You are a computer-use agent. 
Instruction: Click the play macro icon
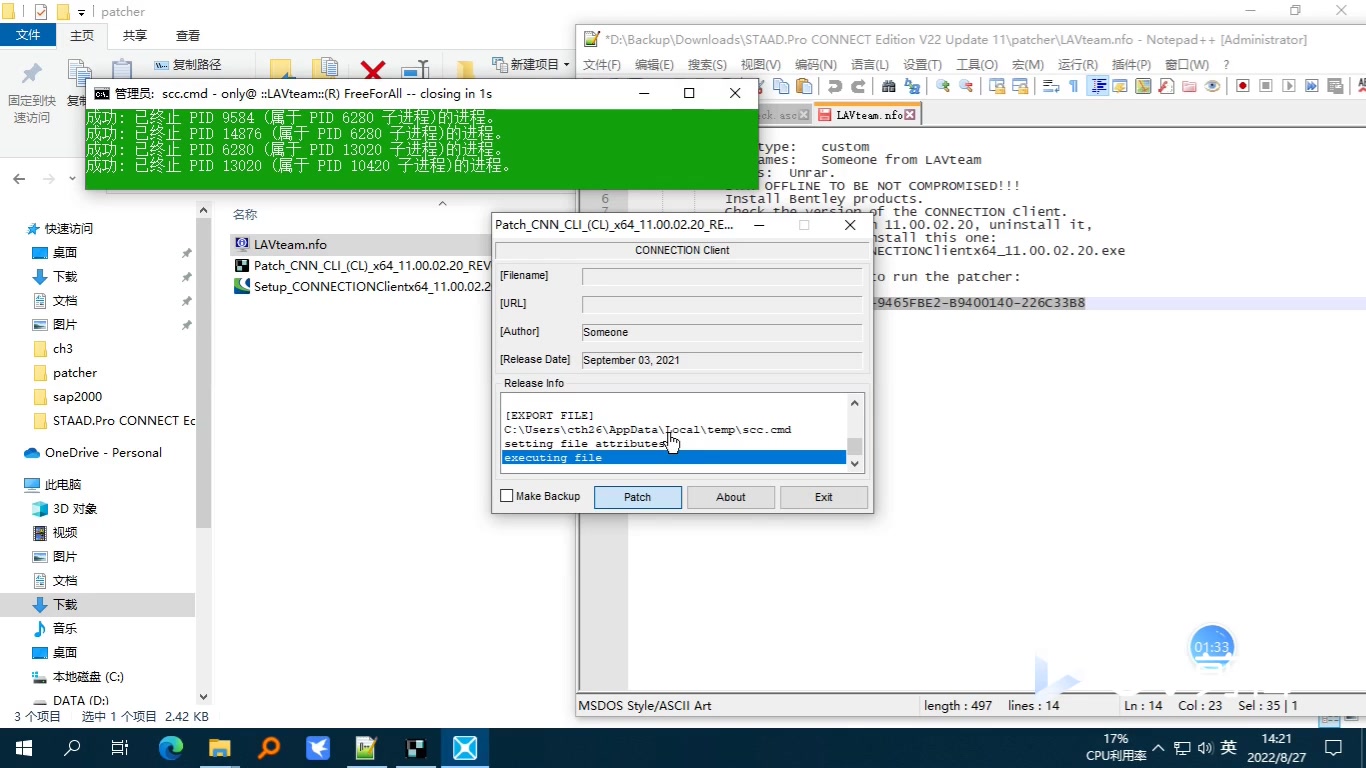pyautogui.click(x=1288, y=86)
